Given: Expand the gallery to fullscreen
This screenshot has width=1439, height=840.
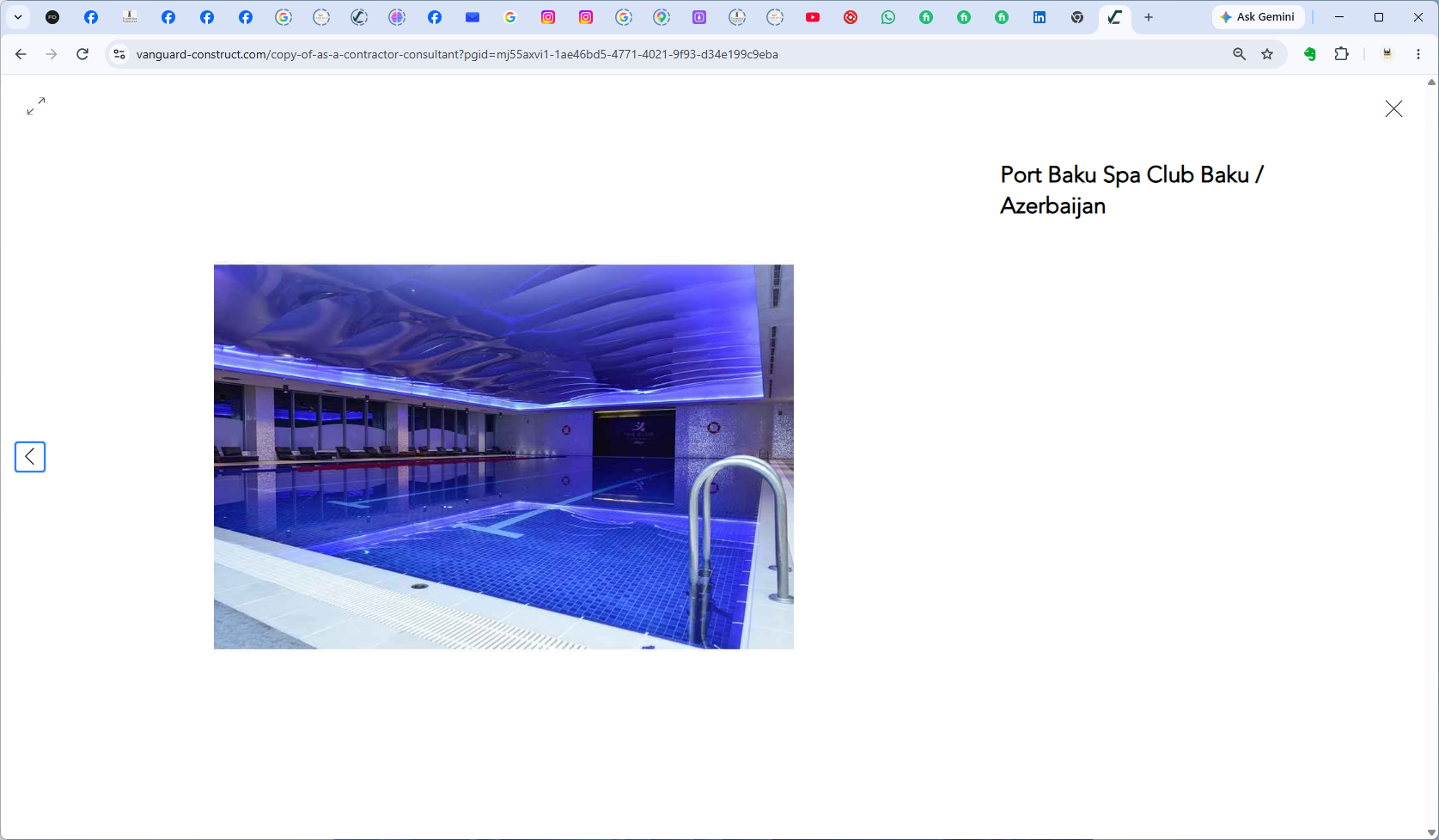Looking at the screenshot, I should pyautogui.click(x=36, y=106).
